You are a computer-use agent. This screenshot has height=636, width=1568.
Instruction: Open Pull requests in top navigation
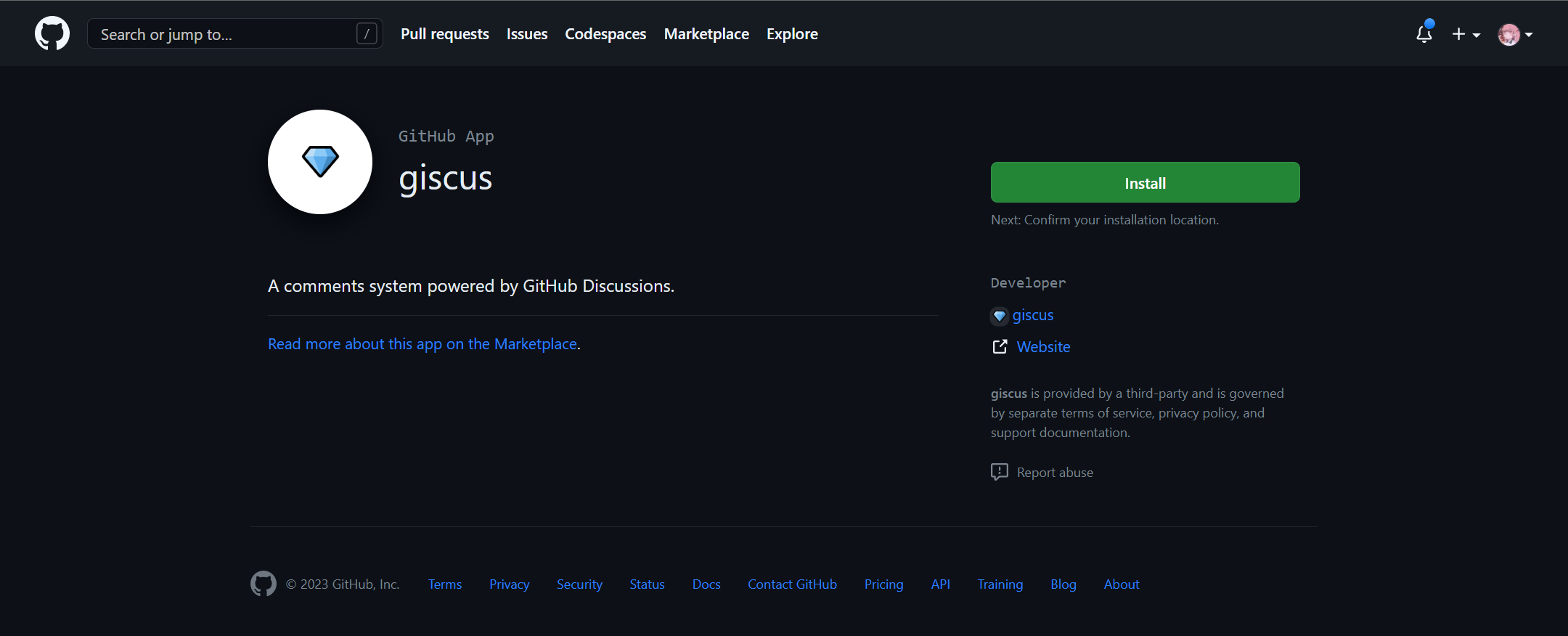444,34
